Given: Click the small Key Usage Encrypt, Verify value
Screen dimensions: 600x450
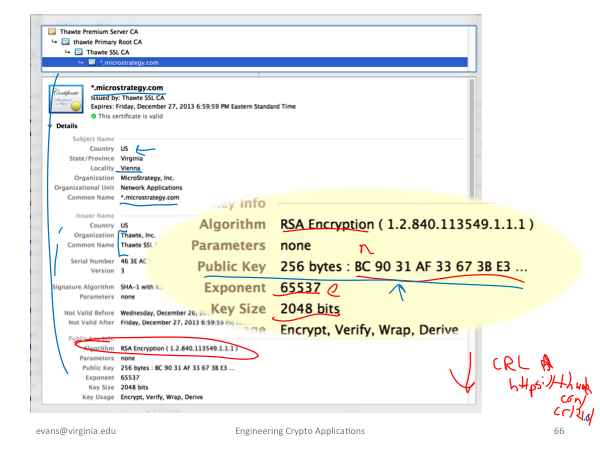Looking at the screenshot, I should pyautogui.click(x=162, y=397).
